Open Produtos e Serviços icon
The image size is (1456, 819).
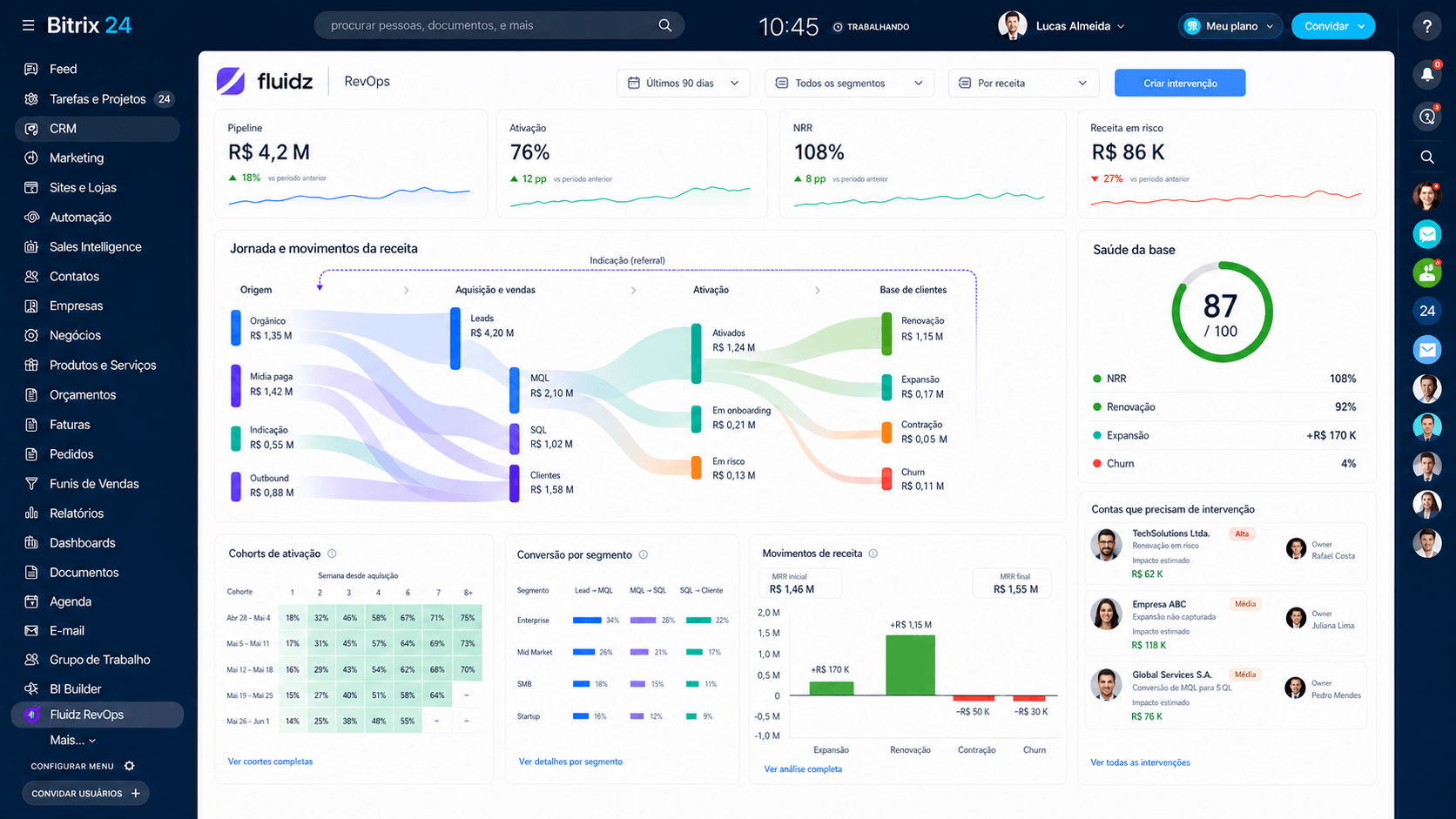(x=31, y=365)
